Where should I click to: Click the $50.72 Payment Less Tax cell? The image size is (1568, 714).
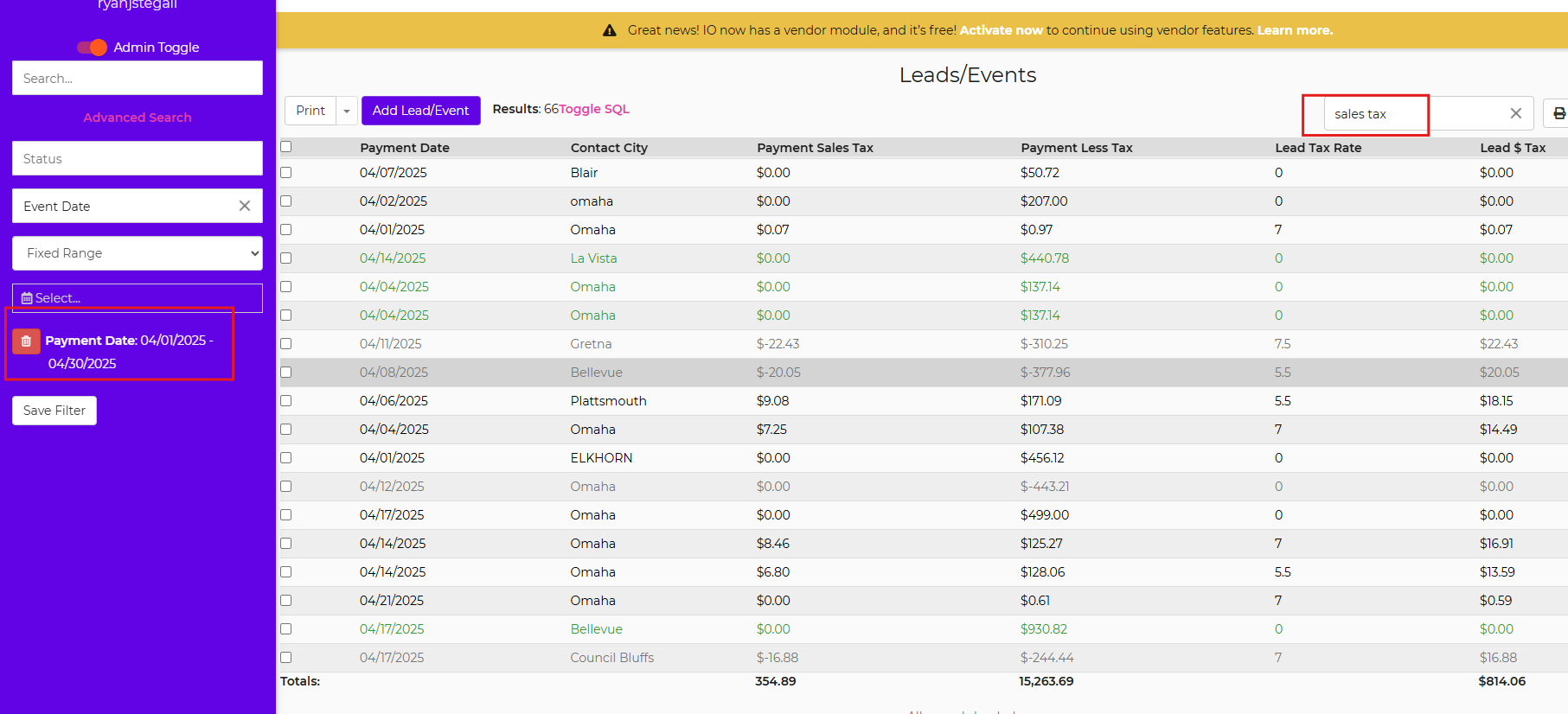click(1040, 173)
